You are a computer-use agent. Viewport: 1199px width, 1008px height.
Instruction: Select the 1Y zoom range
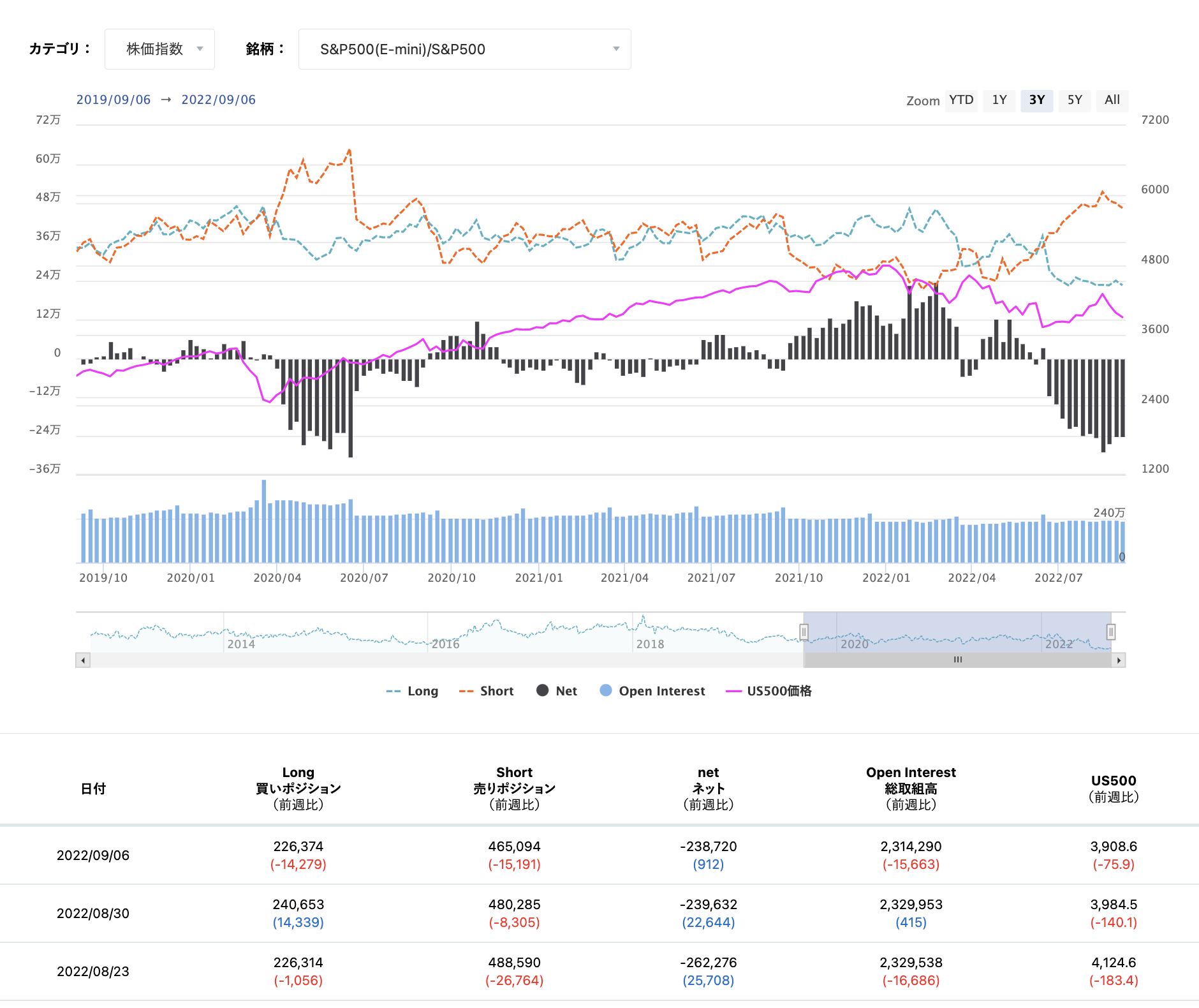pos(999,100)
